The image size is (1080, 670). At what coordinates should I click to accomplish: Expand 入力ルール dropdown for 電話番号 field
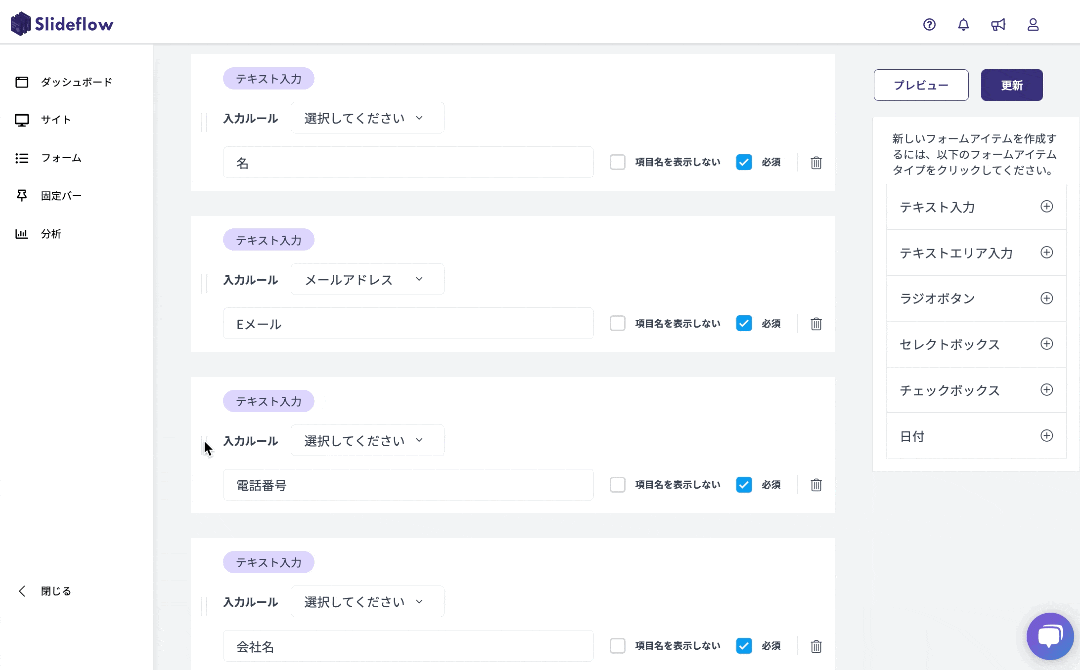[367, 441]
